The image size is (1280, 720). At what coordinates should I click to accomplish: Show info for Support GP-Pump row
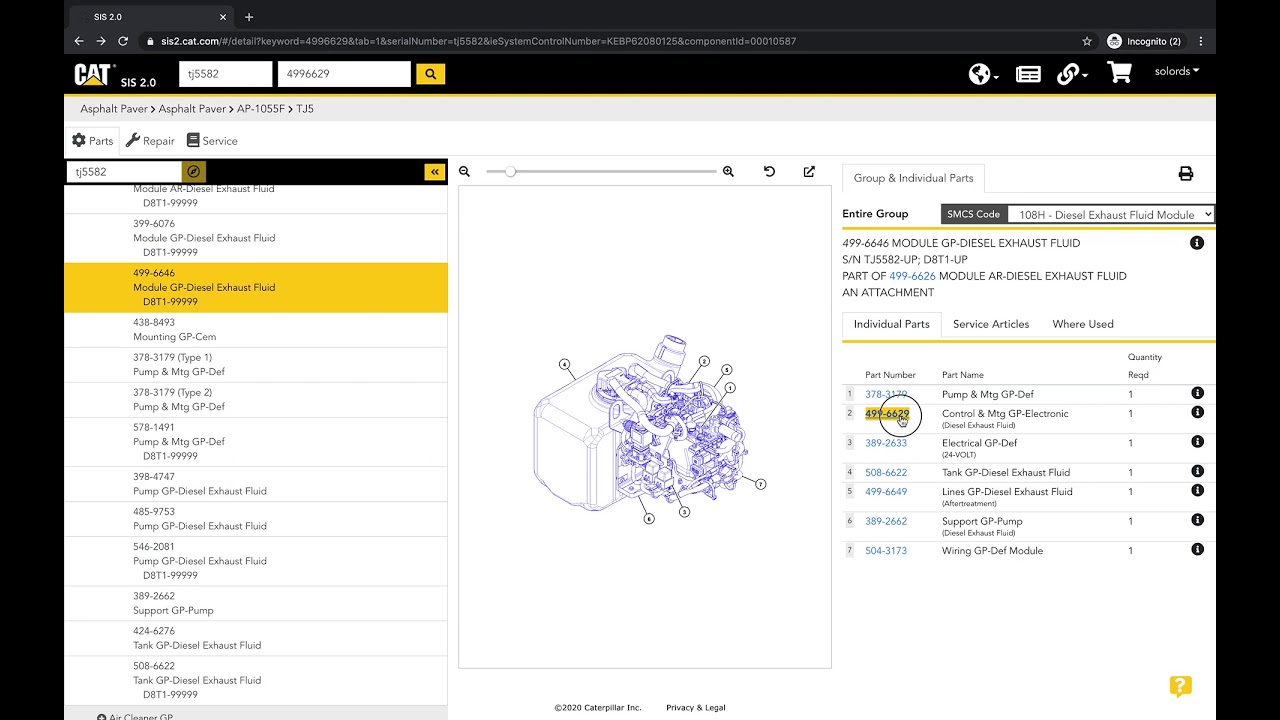pos(1197,520)
